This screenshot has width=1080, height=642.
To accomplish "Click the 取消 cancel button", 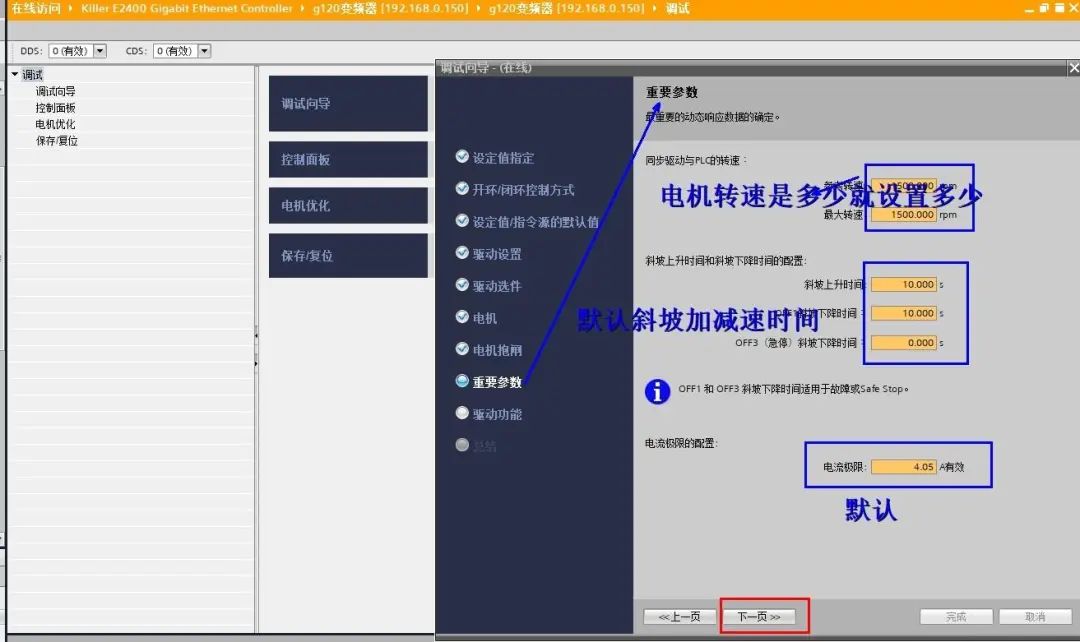I will tap(1035, 617).
